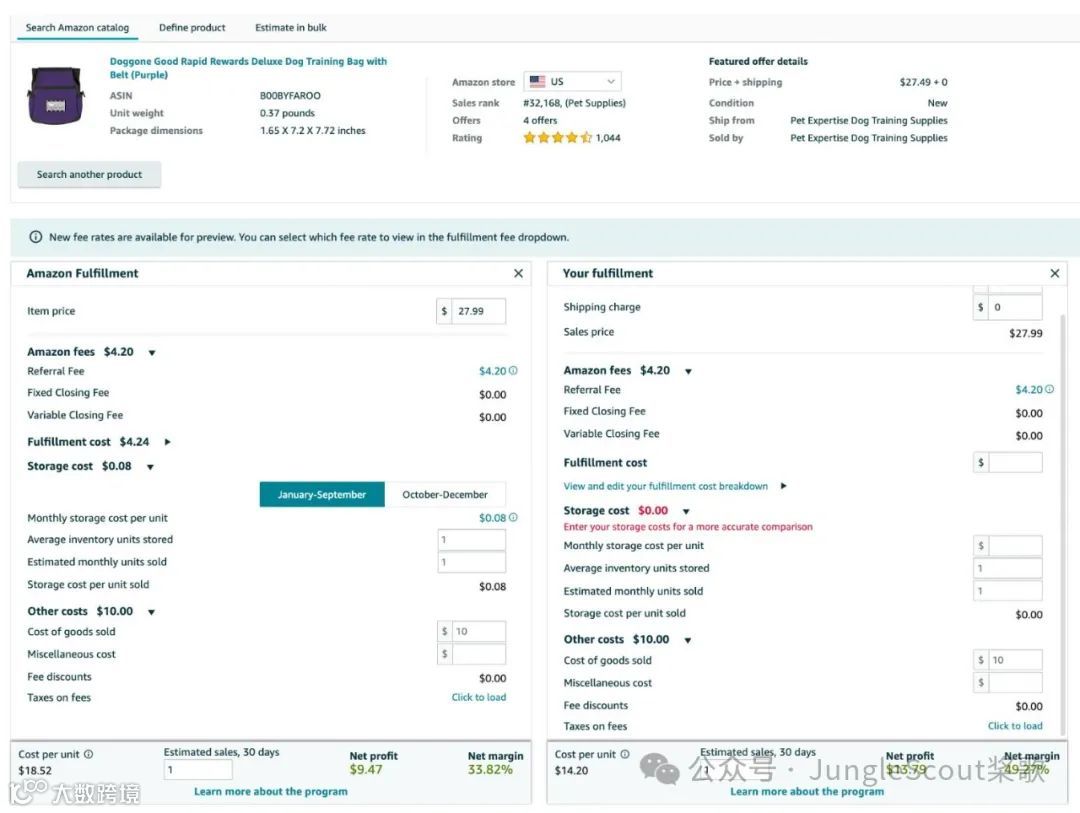Viewport: 1080px width, 813px height.
Task: Click the 1,044 ratings count
Action: [x=608, y=138]
